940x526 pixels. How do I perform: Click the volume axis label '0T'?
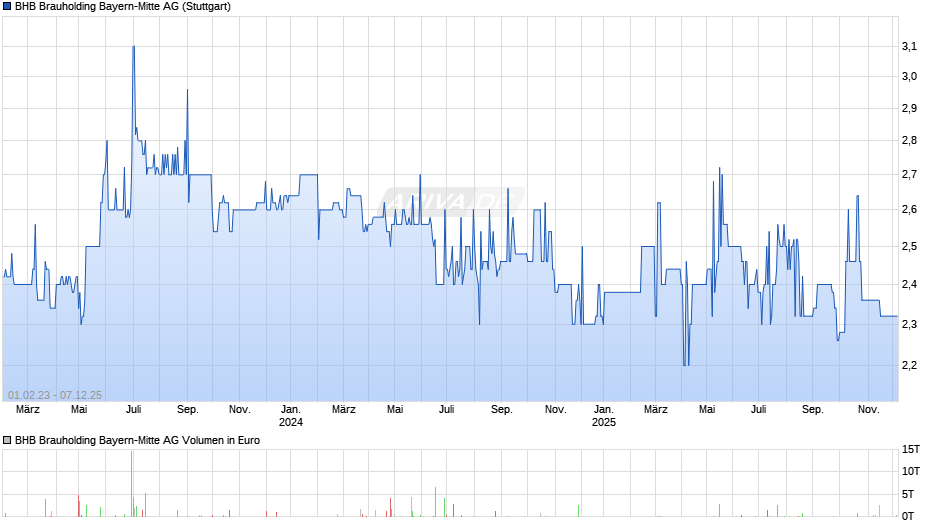[908, 516]
